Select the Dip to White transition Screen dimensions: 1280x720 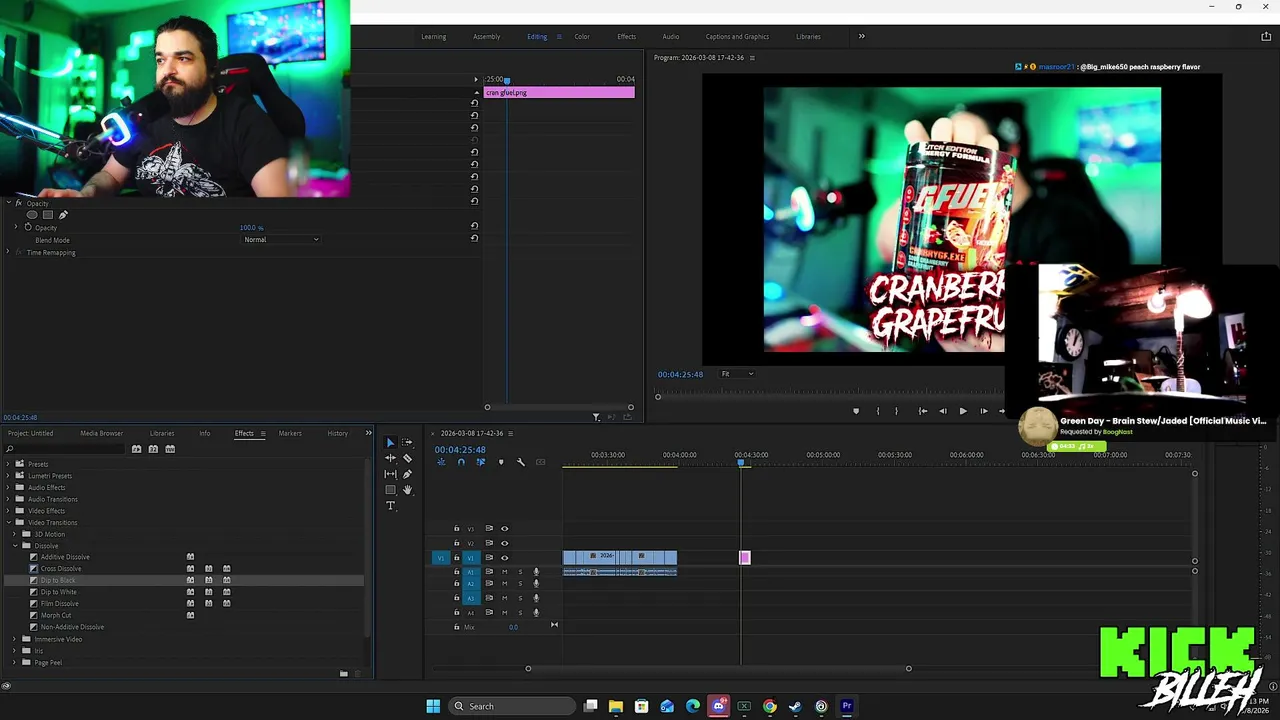[x=58, y=592]
